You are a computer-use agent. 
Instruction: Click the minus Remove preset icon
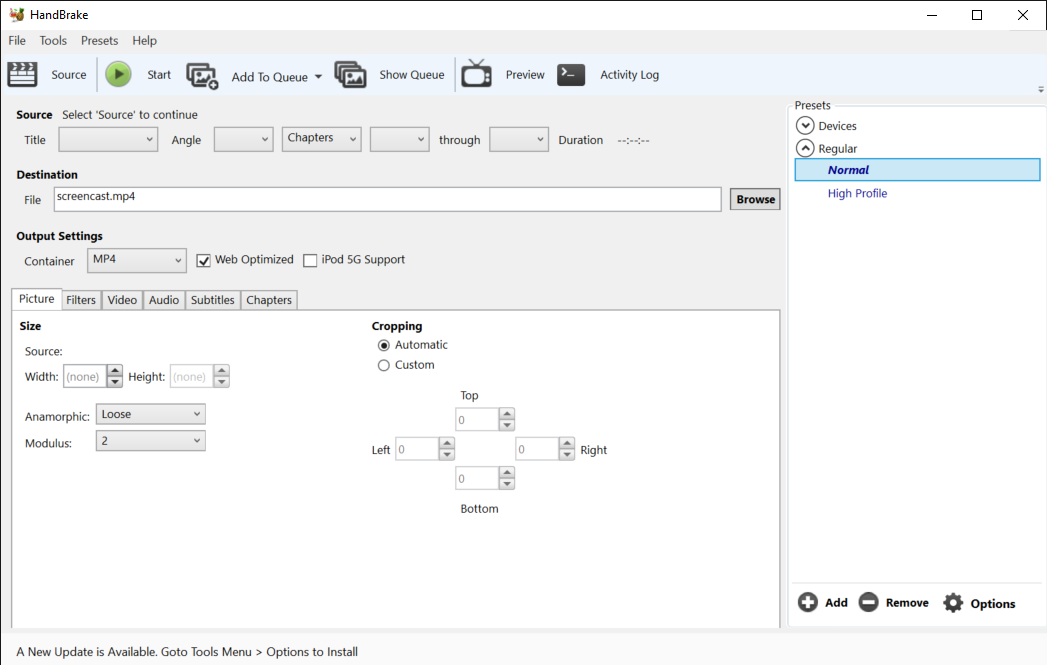pos(868,602)
